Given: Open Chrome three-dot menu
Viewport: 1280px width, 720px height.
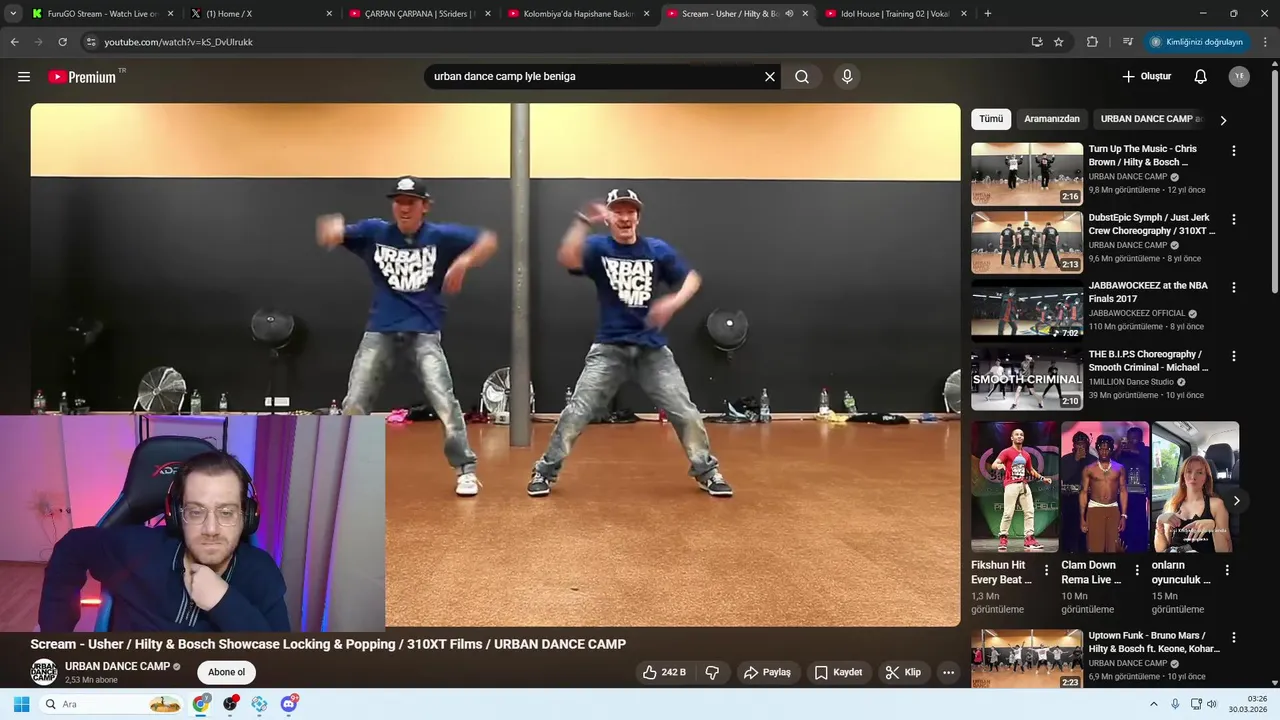Looking at the screenshot, I should tap(1266, 42).
